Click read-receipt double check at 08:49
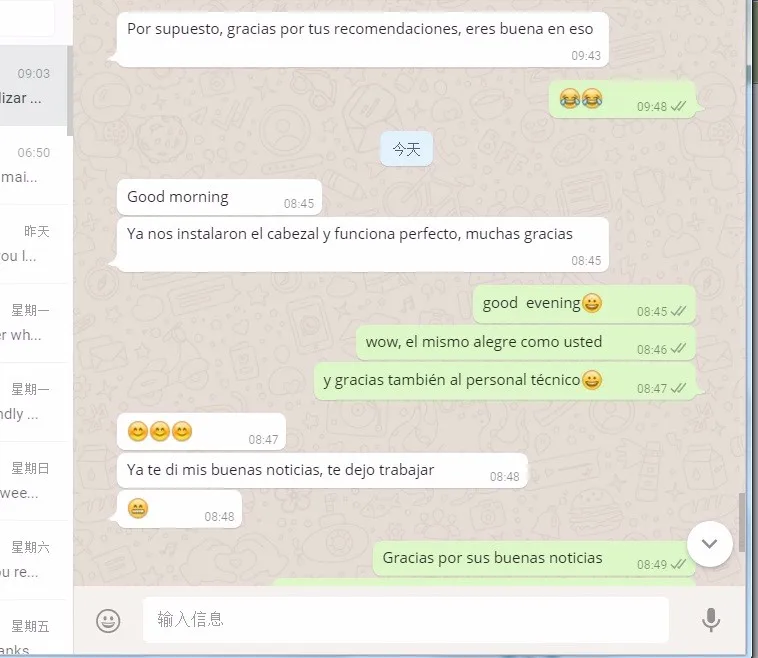Screen dimensions: 758x658 [678, 564]
